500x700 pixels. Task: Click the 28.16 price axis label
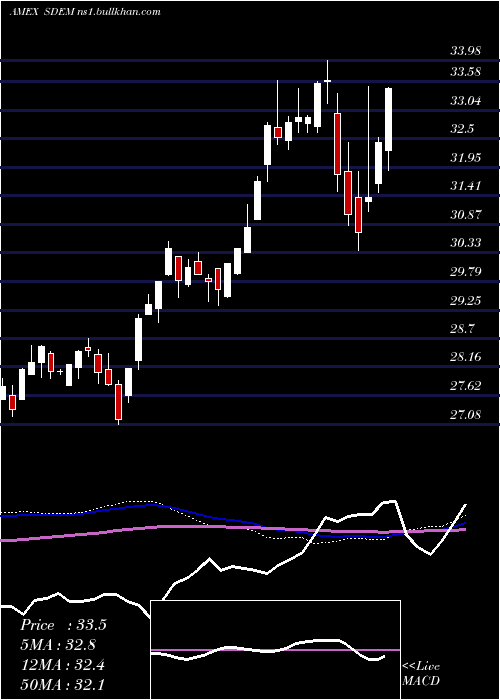point(466,357)
